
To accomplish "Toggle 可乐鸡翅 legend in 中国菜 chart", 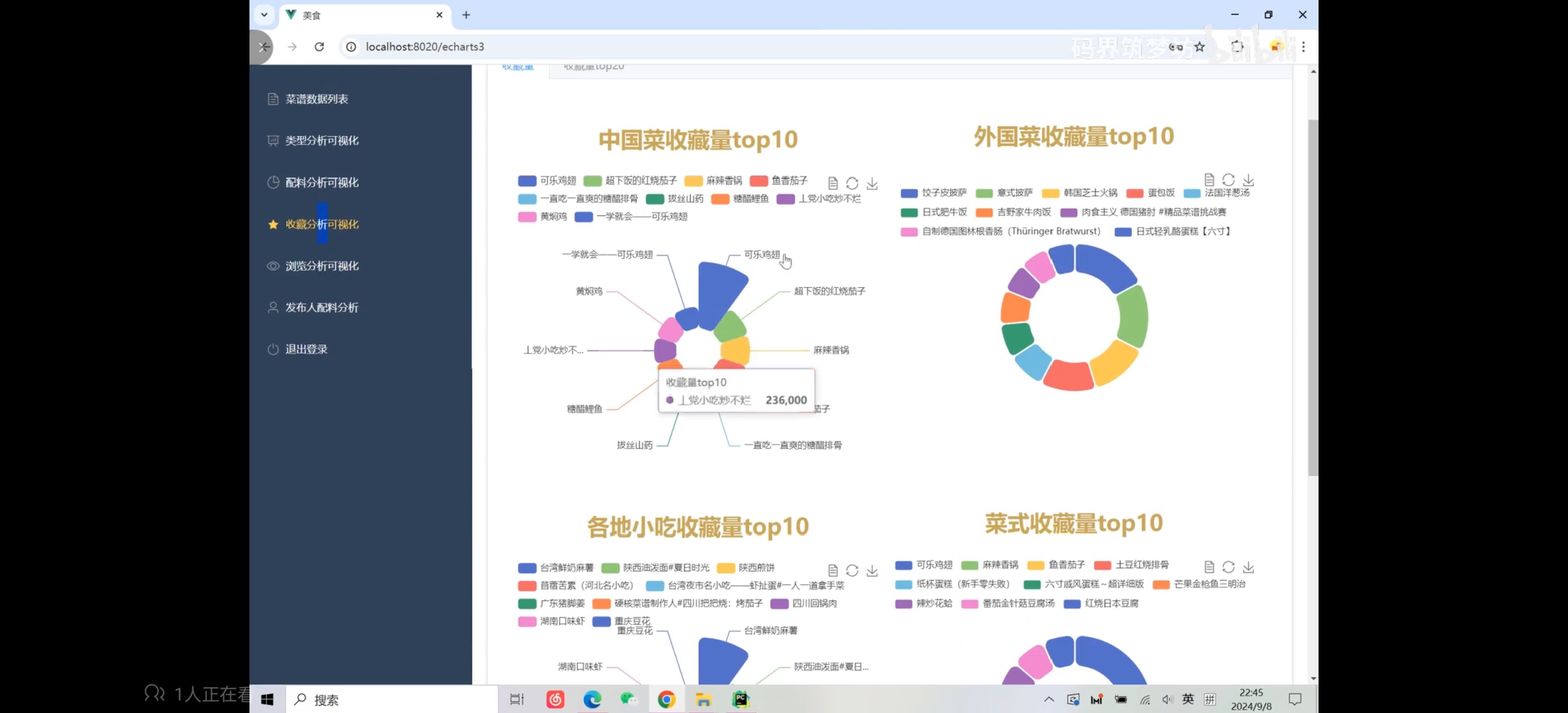I will click(x=546, y=181).
